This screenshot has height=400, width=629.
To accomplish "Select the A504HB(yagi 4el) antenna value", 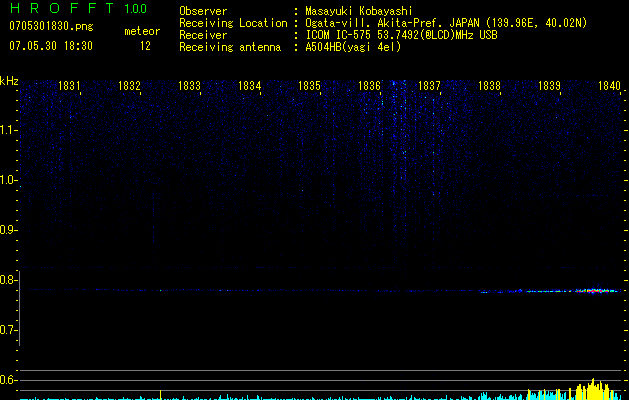I will pyautogui.click(x=353, y=47).
